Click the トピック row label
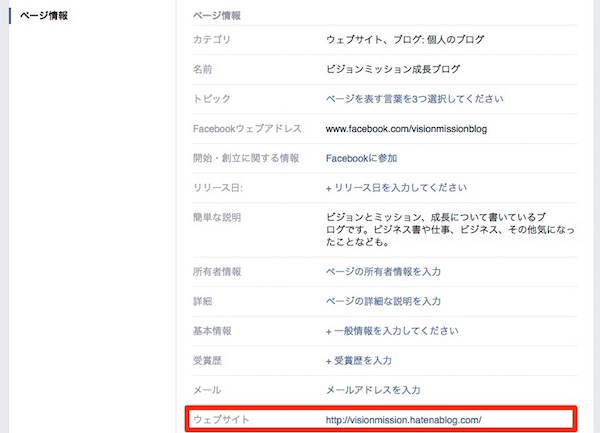The height and width of the screenshot is (433, 600). tap(212, 99)
